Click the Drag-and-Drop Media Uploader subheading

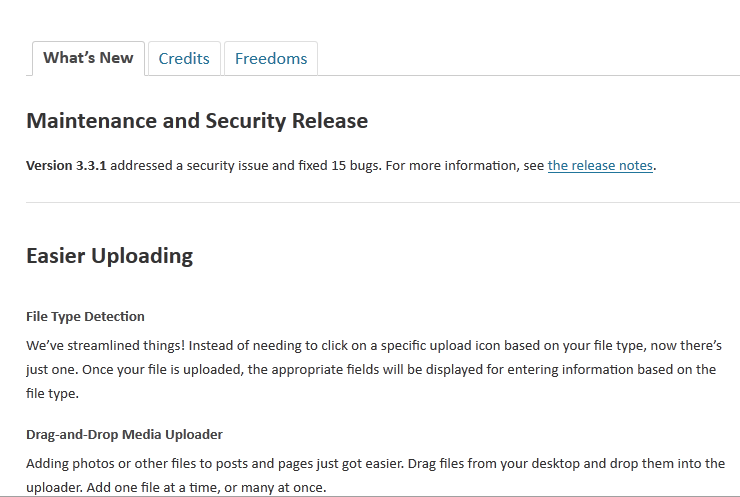point(124,434)
